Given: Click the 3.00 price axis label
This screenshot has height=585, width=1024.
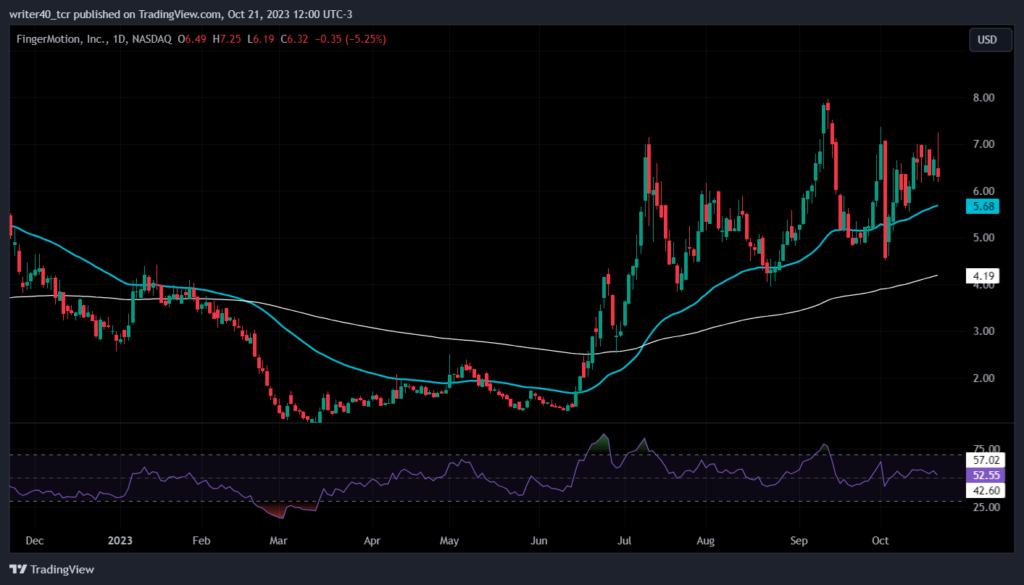Looking at the screenshot, I should pos(984,331).
